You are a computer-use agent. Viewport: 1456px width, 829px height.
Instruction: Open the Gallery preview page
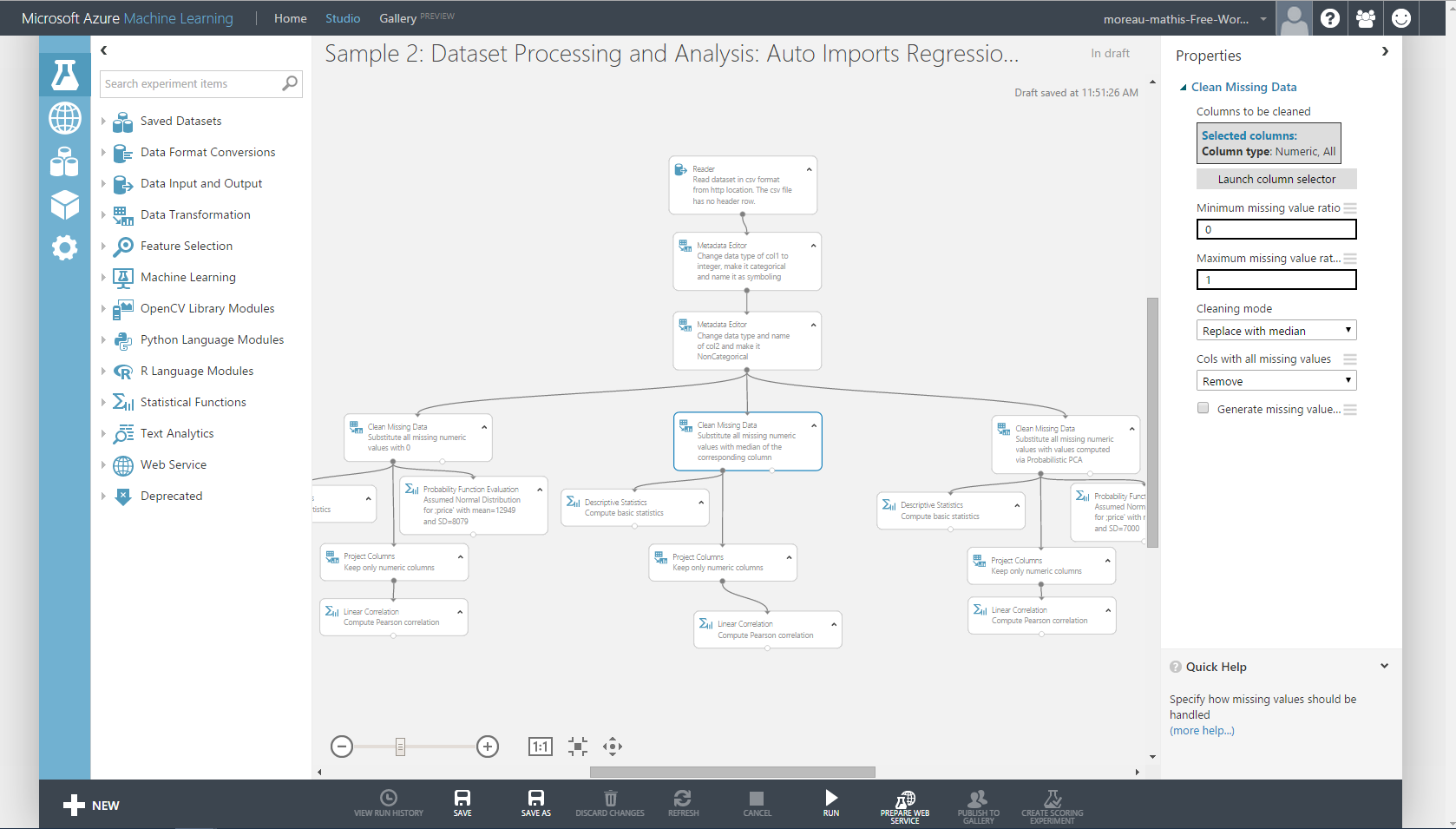[399, 17]
